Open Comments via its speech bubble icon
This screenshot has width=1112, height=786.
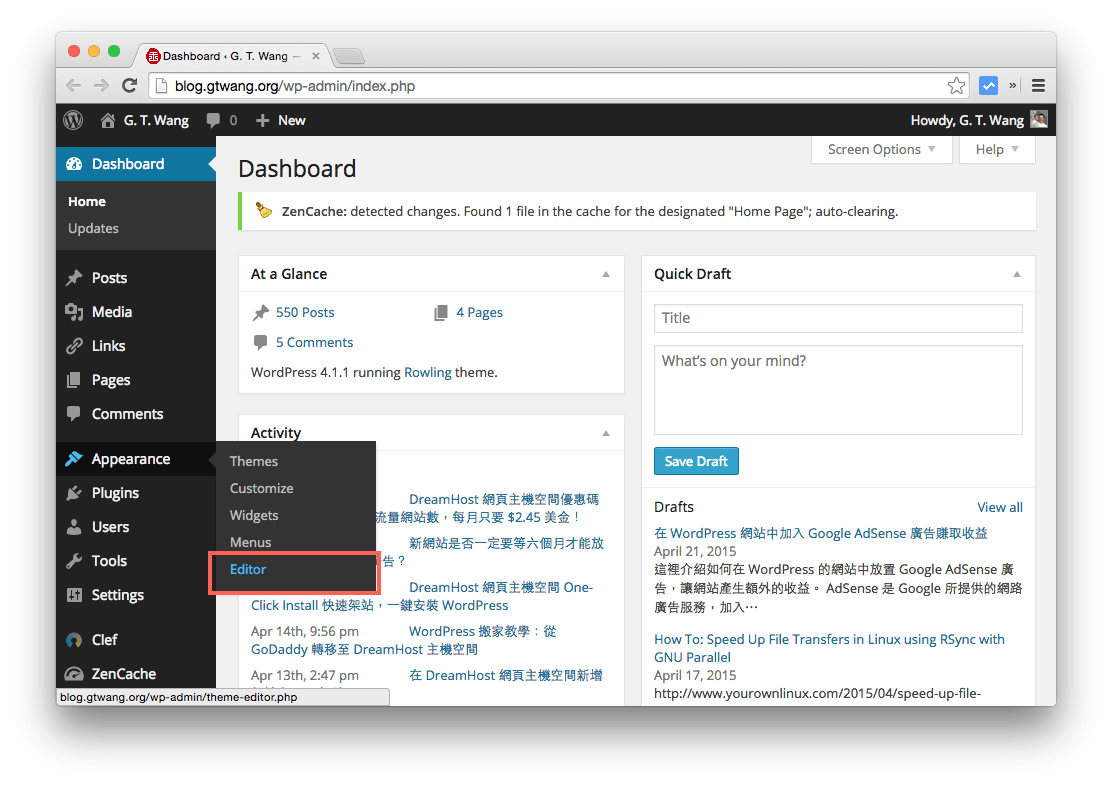[74, 413]
